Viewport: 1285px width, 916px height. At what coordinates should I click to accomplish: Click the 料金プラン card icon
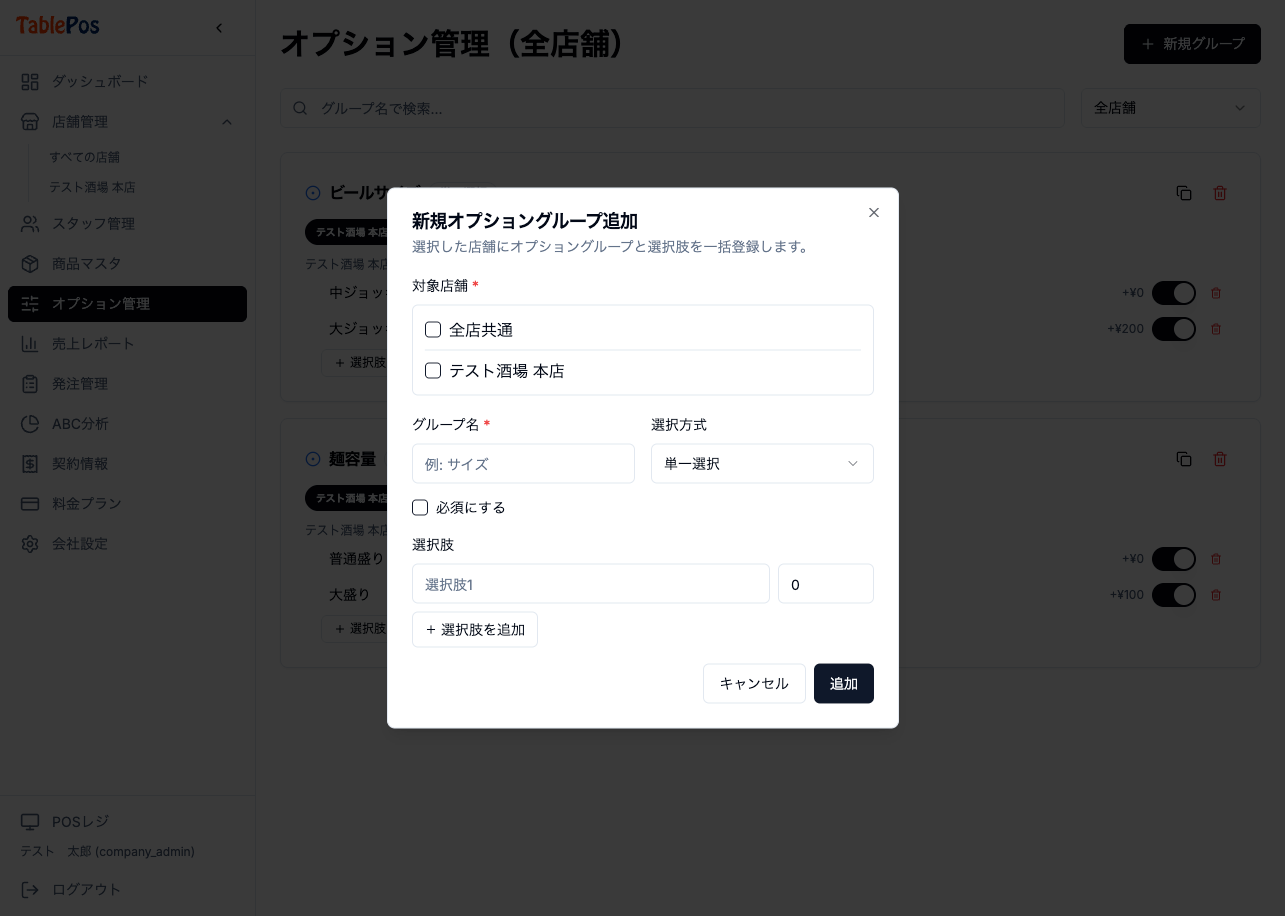30,503
